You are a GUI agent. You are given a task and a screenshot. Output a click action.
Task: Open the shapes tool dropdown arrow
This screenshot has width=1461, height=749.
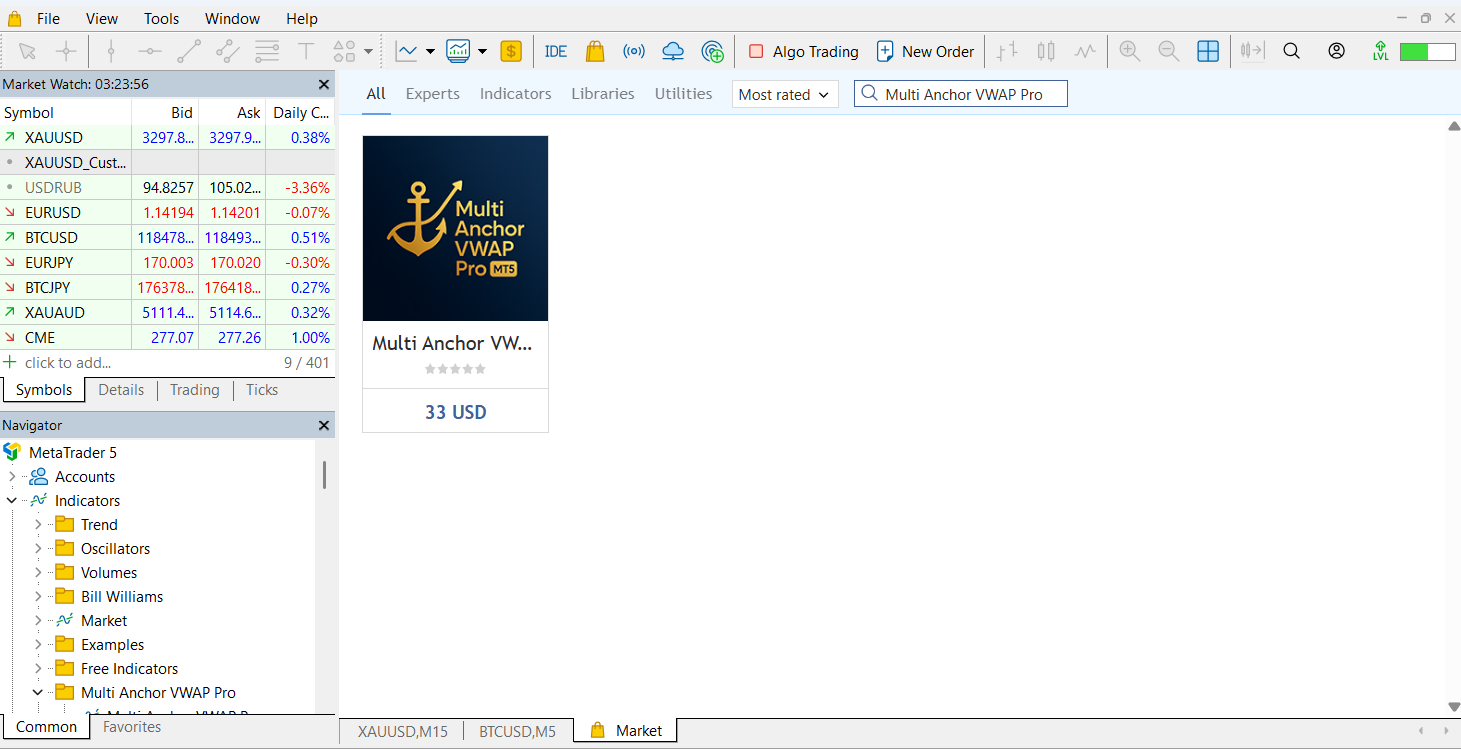coord(369,52)
